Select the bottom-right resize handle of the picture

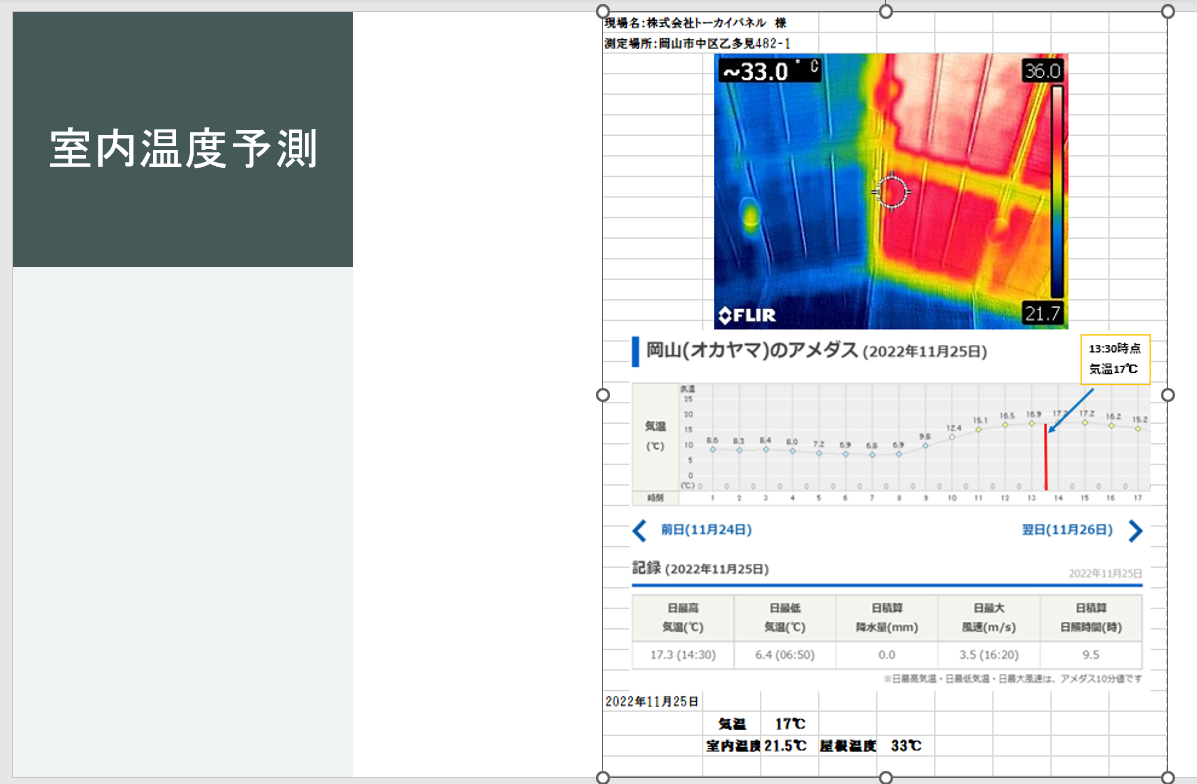pyautogui.click(x=1168, y=777)
